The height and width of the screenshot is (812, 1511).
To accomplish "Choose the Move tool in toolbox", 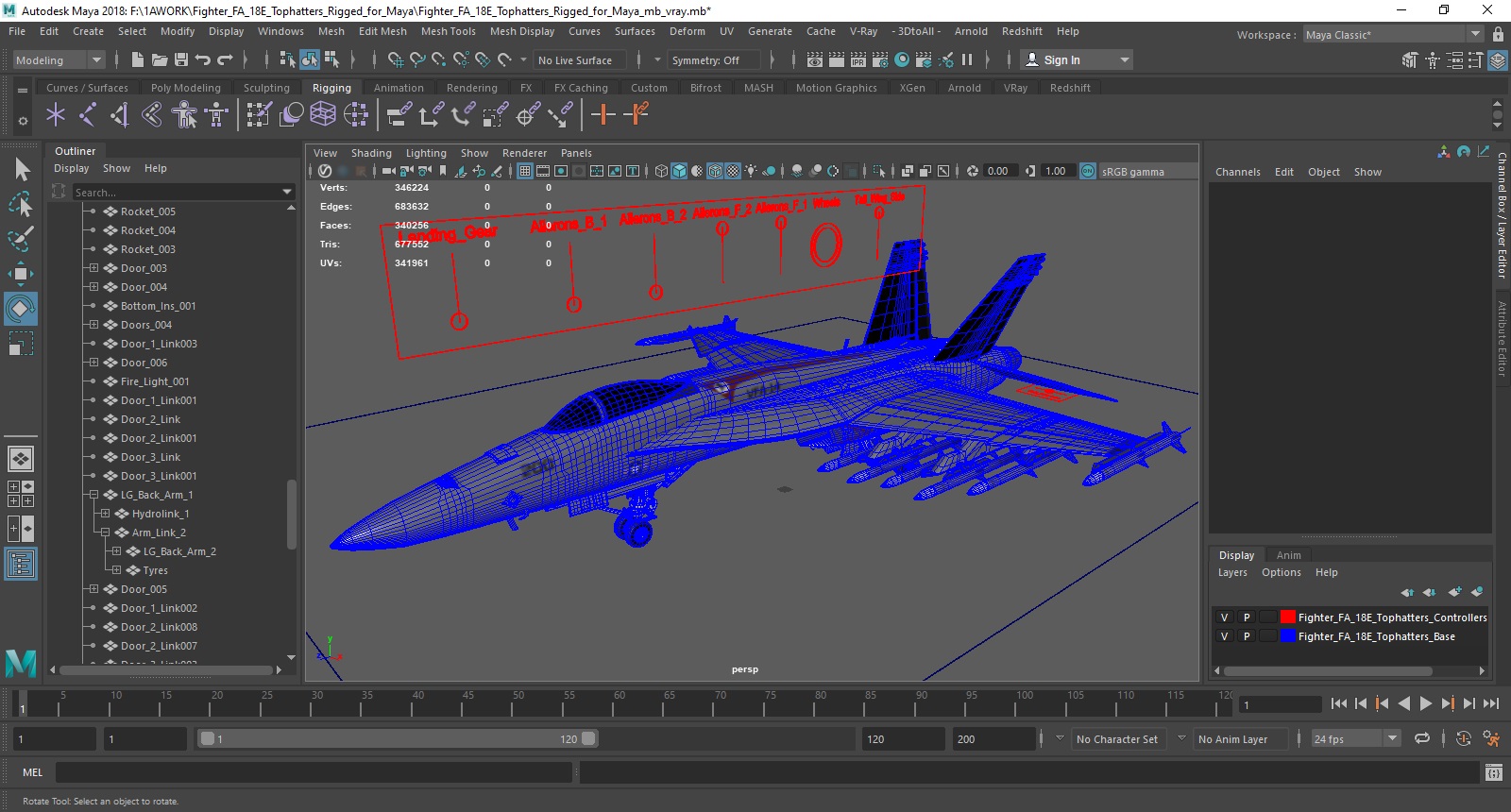I will click(21, 274).
